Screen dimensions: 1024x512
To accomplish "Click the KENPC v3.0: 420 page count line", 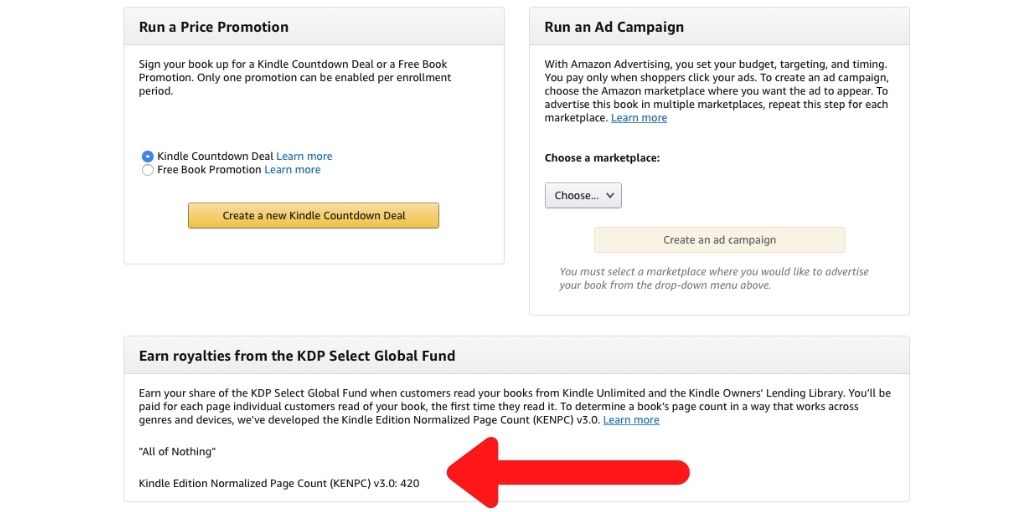I will (x=279, y=483).
